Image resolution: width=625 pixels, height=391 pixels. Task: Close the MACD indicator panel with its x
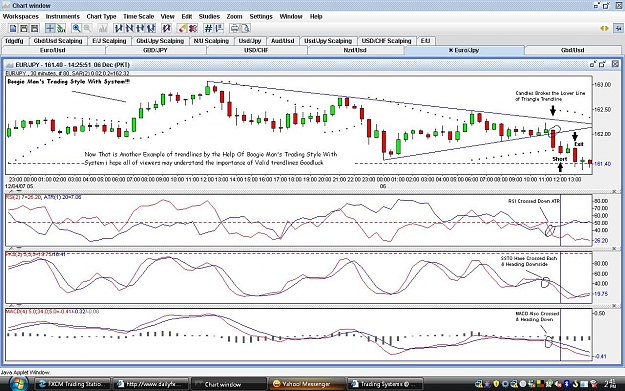615,306
